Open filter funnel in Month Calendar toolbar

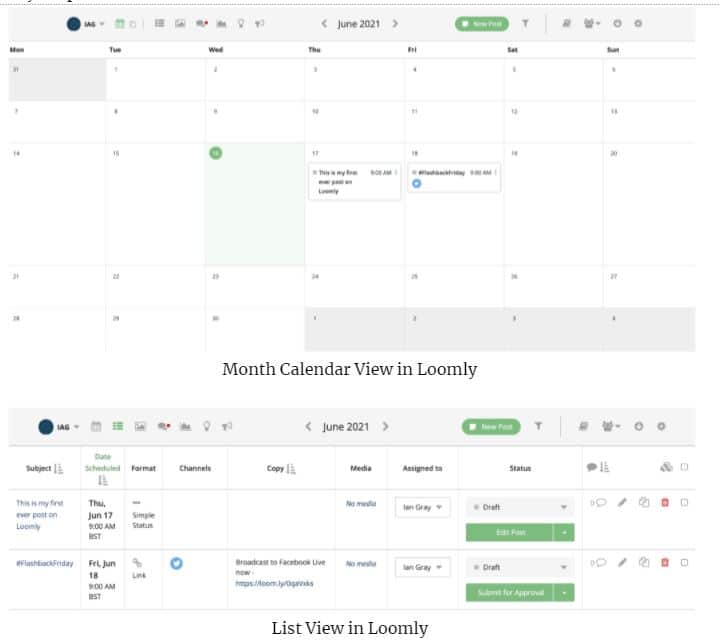click(525, 23)
